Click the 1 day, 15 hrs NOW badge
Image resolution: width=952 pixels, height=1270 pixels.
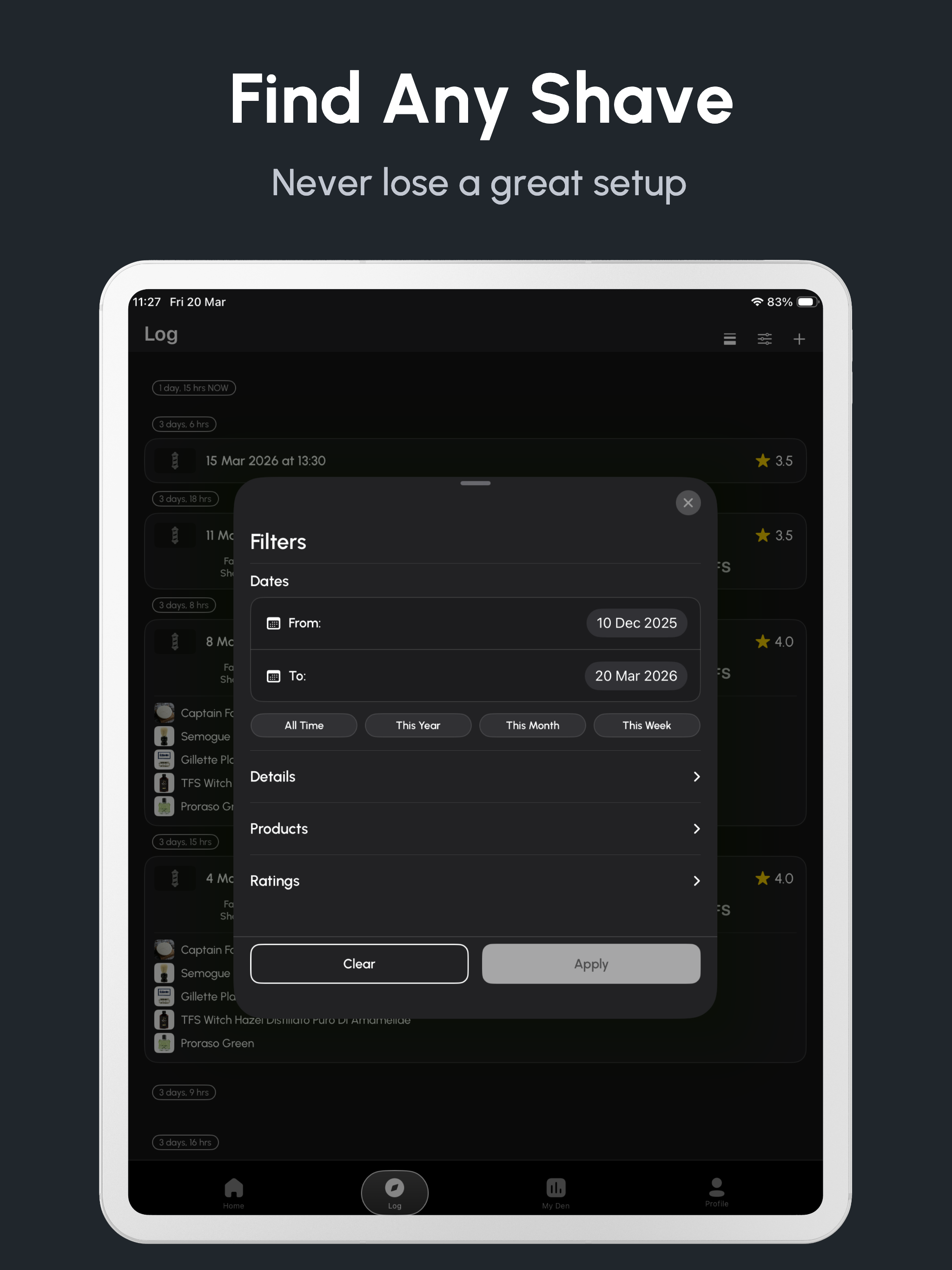194,388
